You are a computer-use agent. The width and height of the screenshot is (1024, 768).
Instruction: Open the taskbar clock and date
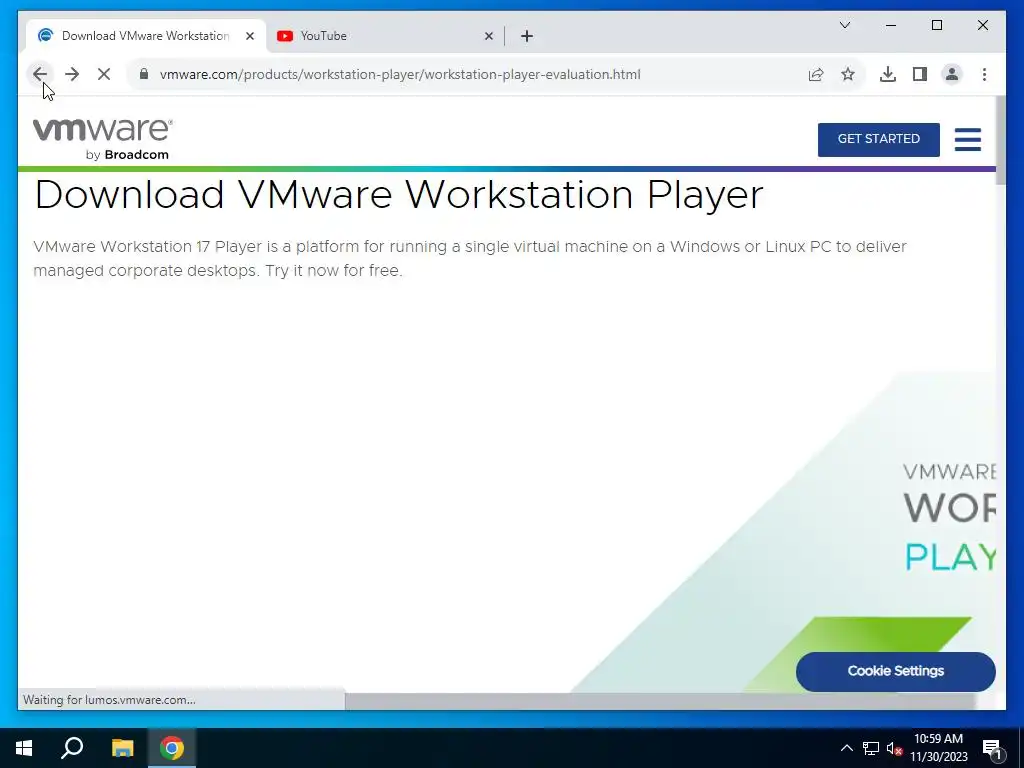point(938,748)
